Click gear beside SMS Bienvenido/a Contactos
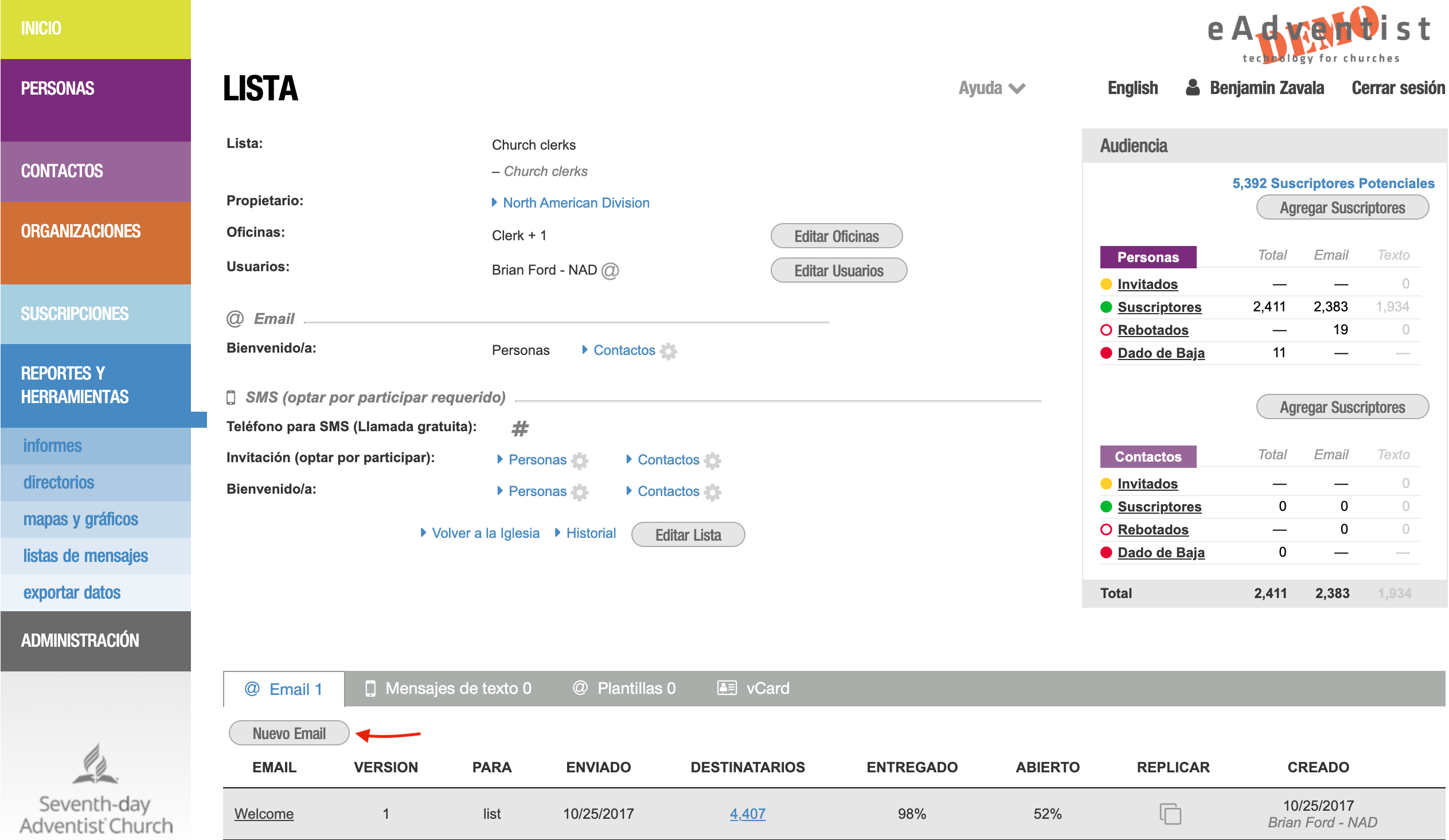The width and height of the screenshot is (1449, 840). (x=712, y=492)
